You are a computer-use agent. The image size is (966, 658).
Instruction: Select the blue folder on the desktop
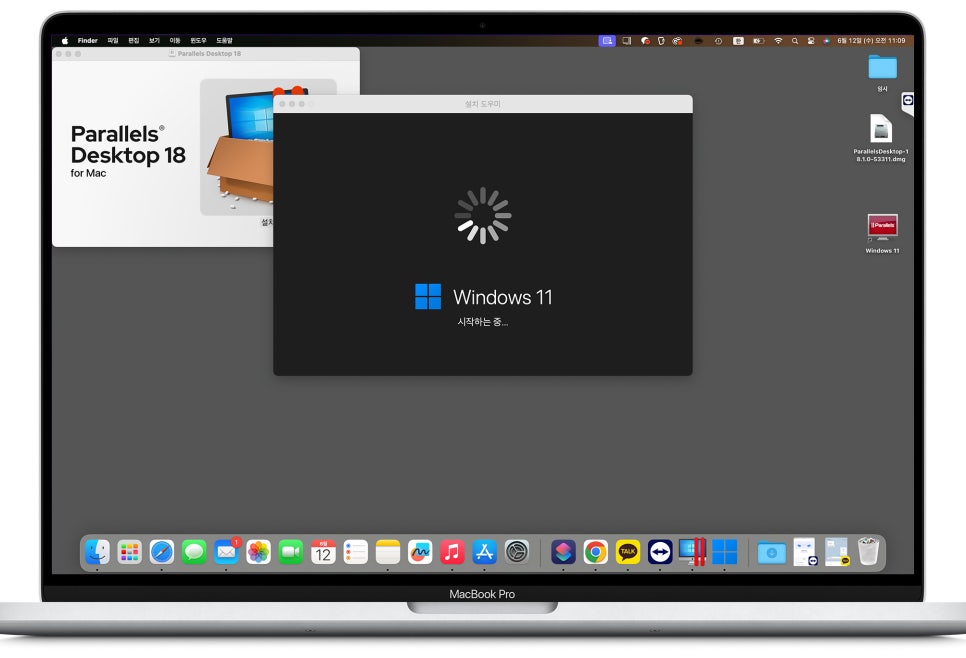(x=882, y=67)
